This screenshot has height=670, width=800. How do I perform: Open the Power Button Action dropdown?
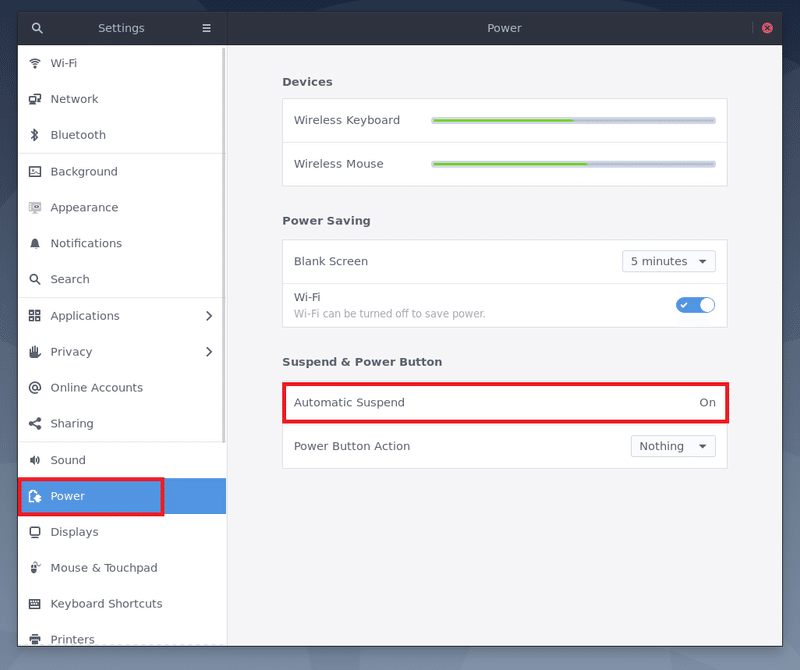pos(672,446)
